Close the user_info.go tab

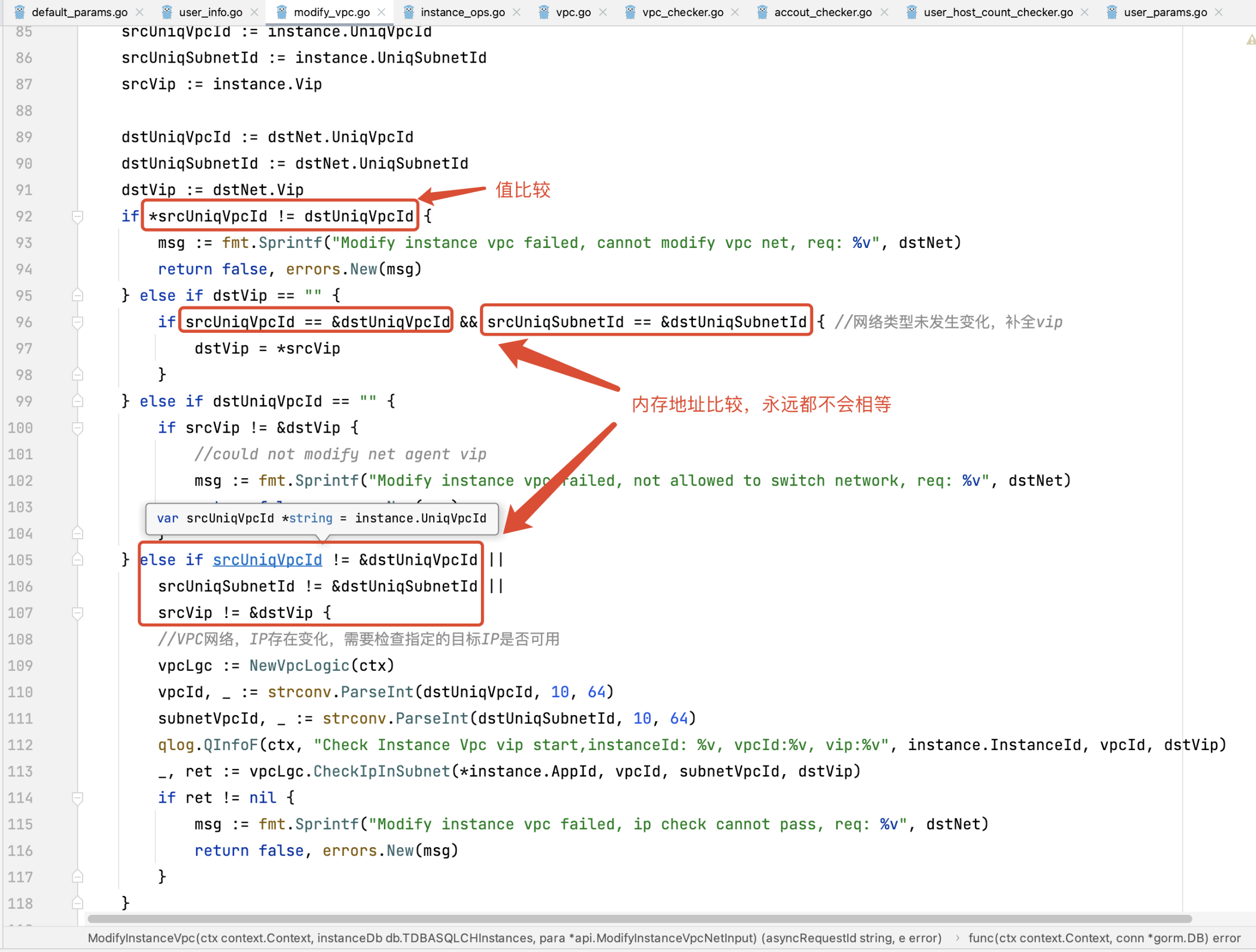(x=255, y=12)
